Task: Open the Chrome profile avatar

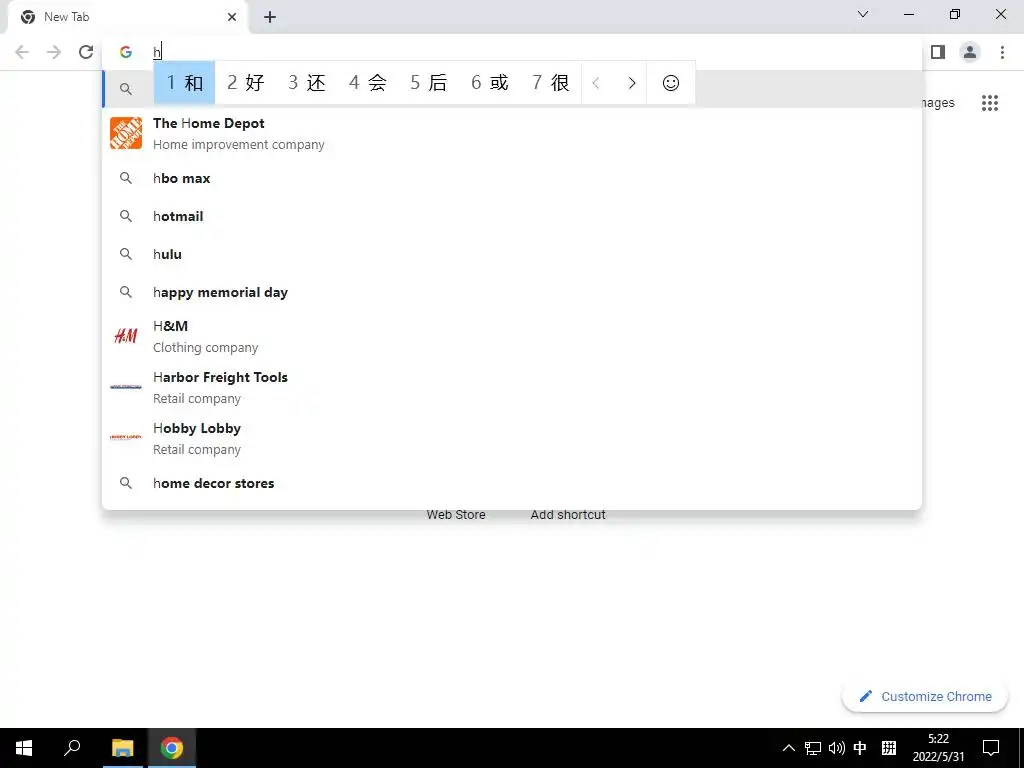Action: [970, 52]
